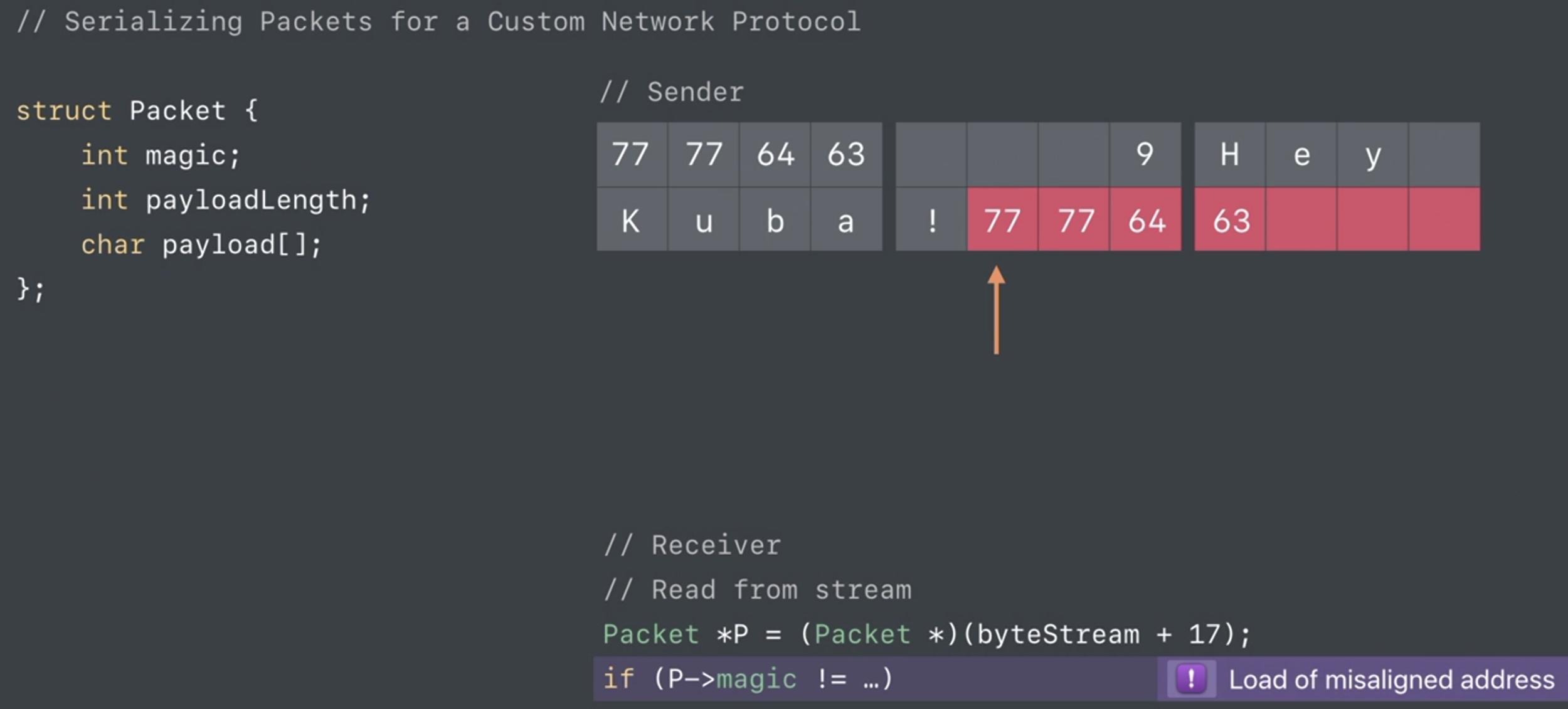
Task: Select the cell containing letter y
Action: point(1372,154)
